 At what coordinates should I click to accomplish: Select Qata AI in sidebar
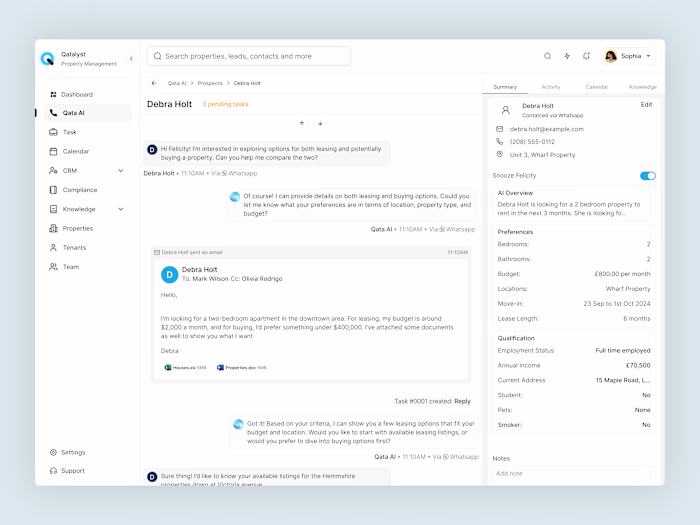click(88, 113)
